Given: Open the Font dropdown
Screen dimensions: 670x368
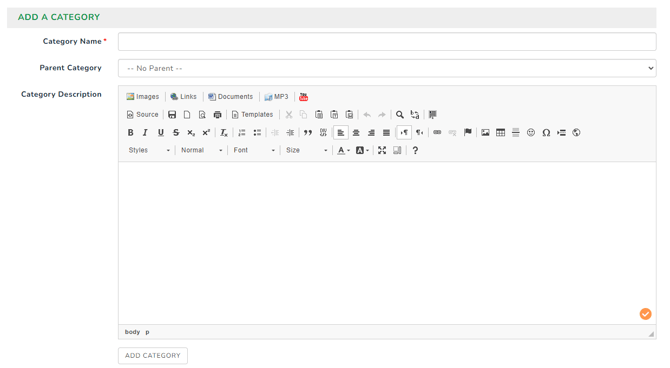Looking at the screenshot, I should (x=254, y=150).
